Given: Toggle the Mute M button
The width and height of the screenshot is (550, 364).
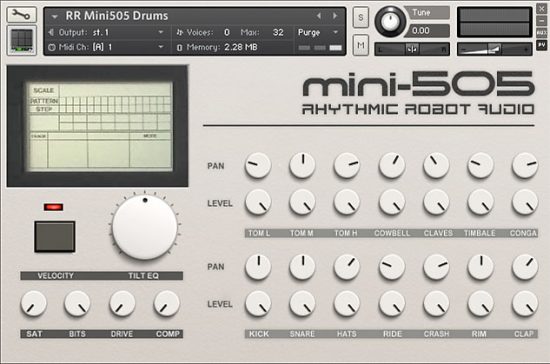Looking at the screenshot, I should 361,45.
